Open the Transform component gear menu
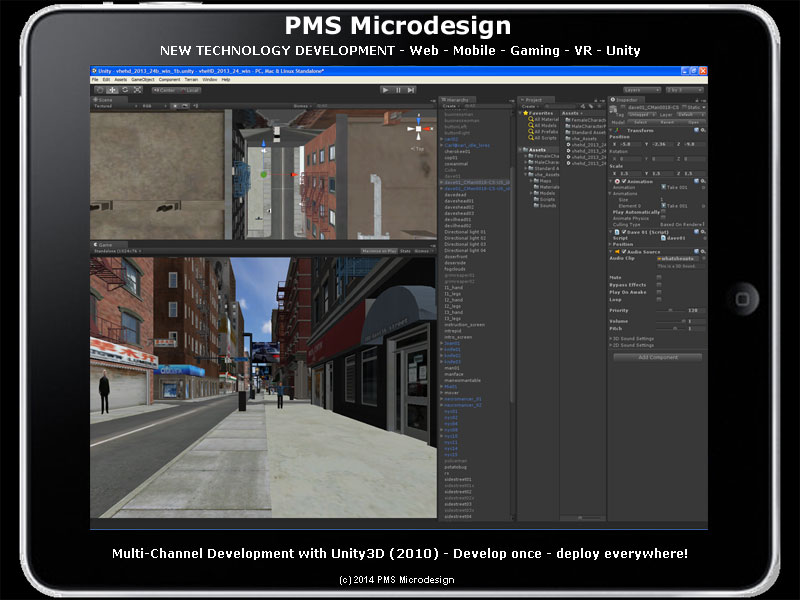Image resolution: width=800 pixels, height=600 pixels. click(703, 131)
